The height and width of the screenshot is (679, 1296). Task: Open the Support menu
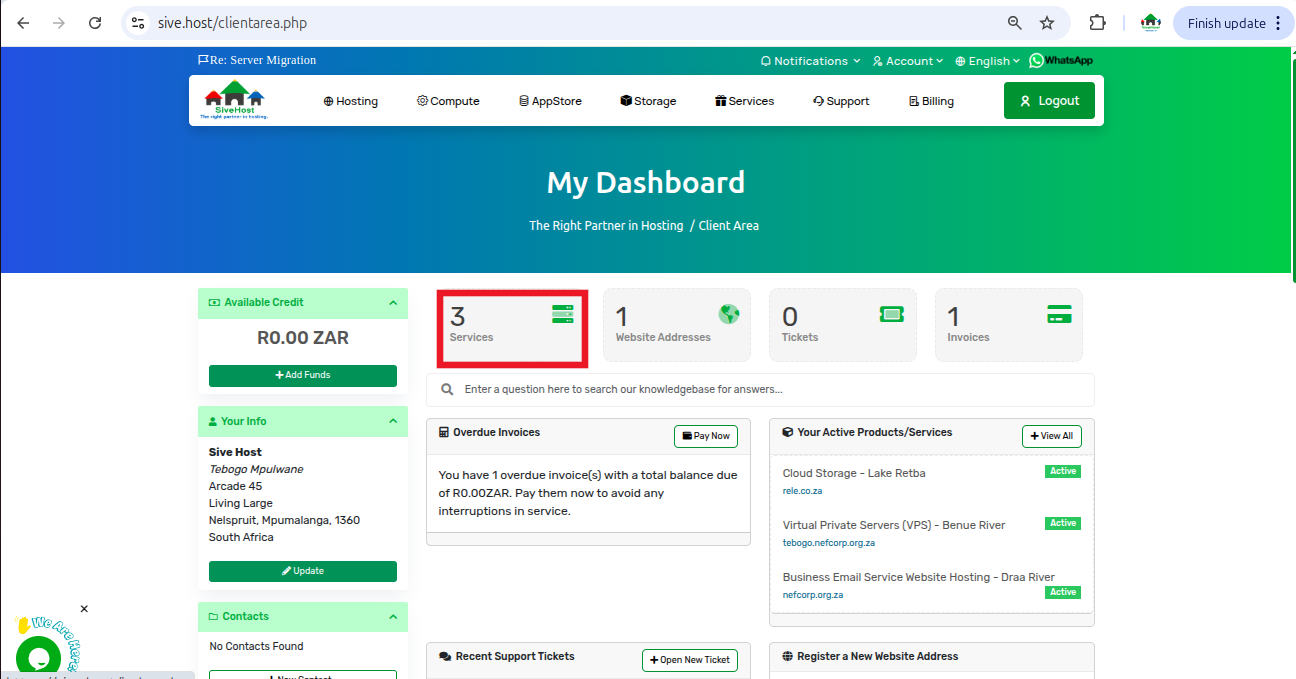pos(841,101)
